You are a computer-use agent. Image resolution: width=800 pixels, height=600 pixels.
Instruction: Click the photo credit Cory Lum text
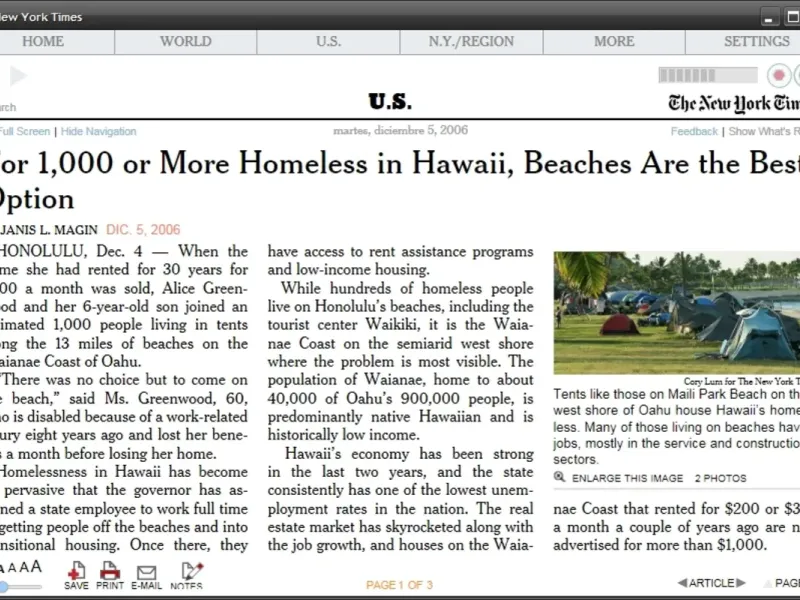741,382
